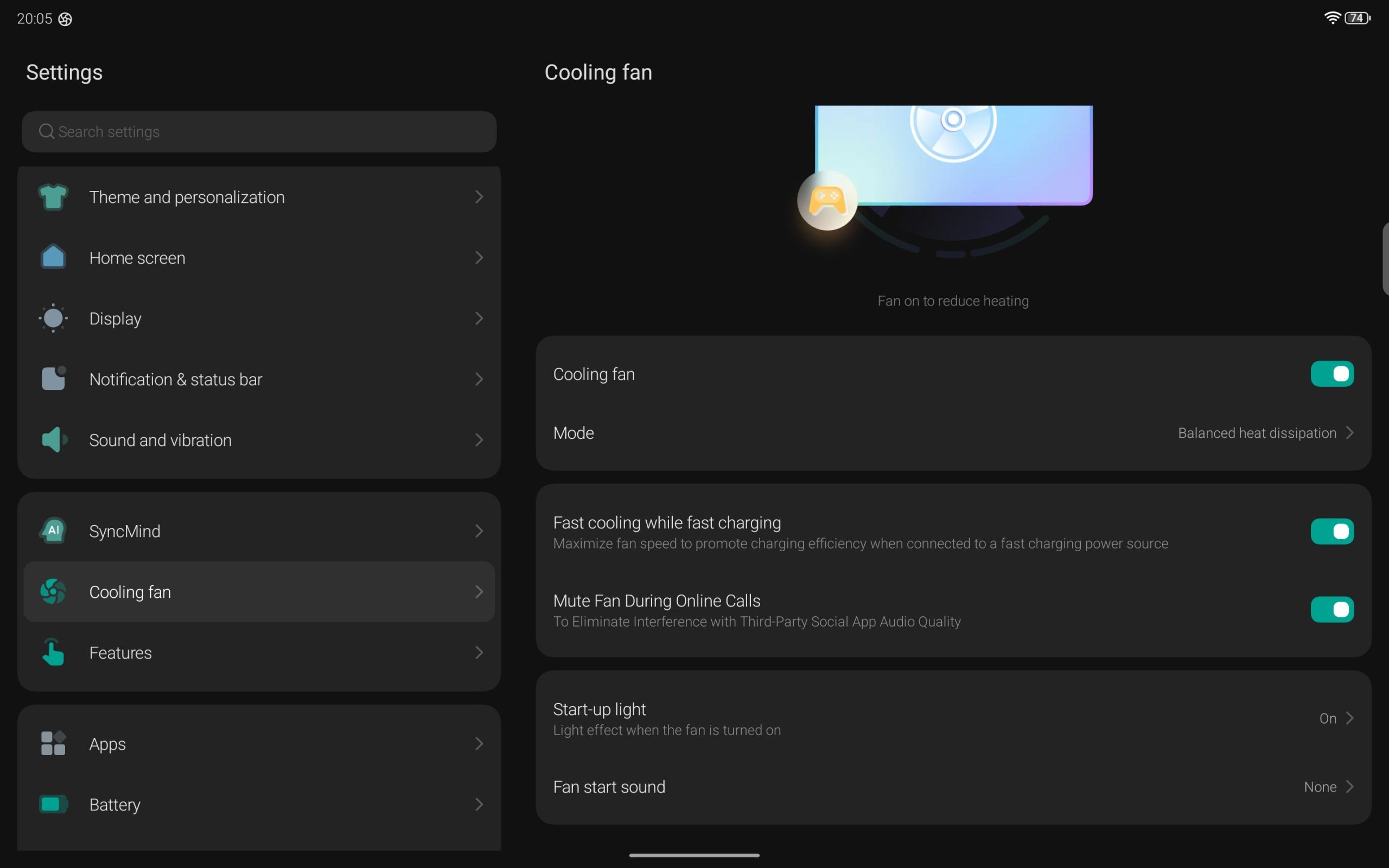Click the Battery icon in sidebar
This screenshot has width=1389, height=868.
(53, 803)
